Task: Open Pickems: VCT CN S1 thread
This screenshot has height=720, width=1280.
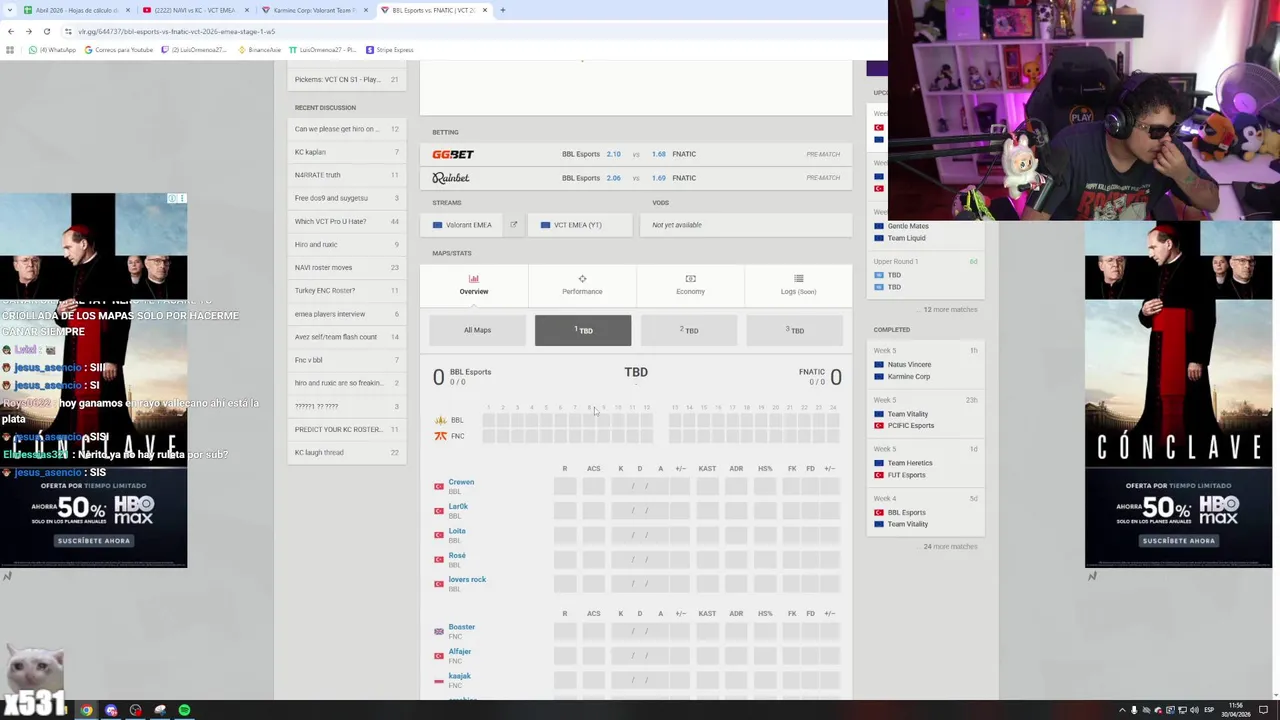Action: [x=346, y=79]
